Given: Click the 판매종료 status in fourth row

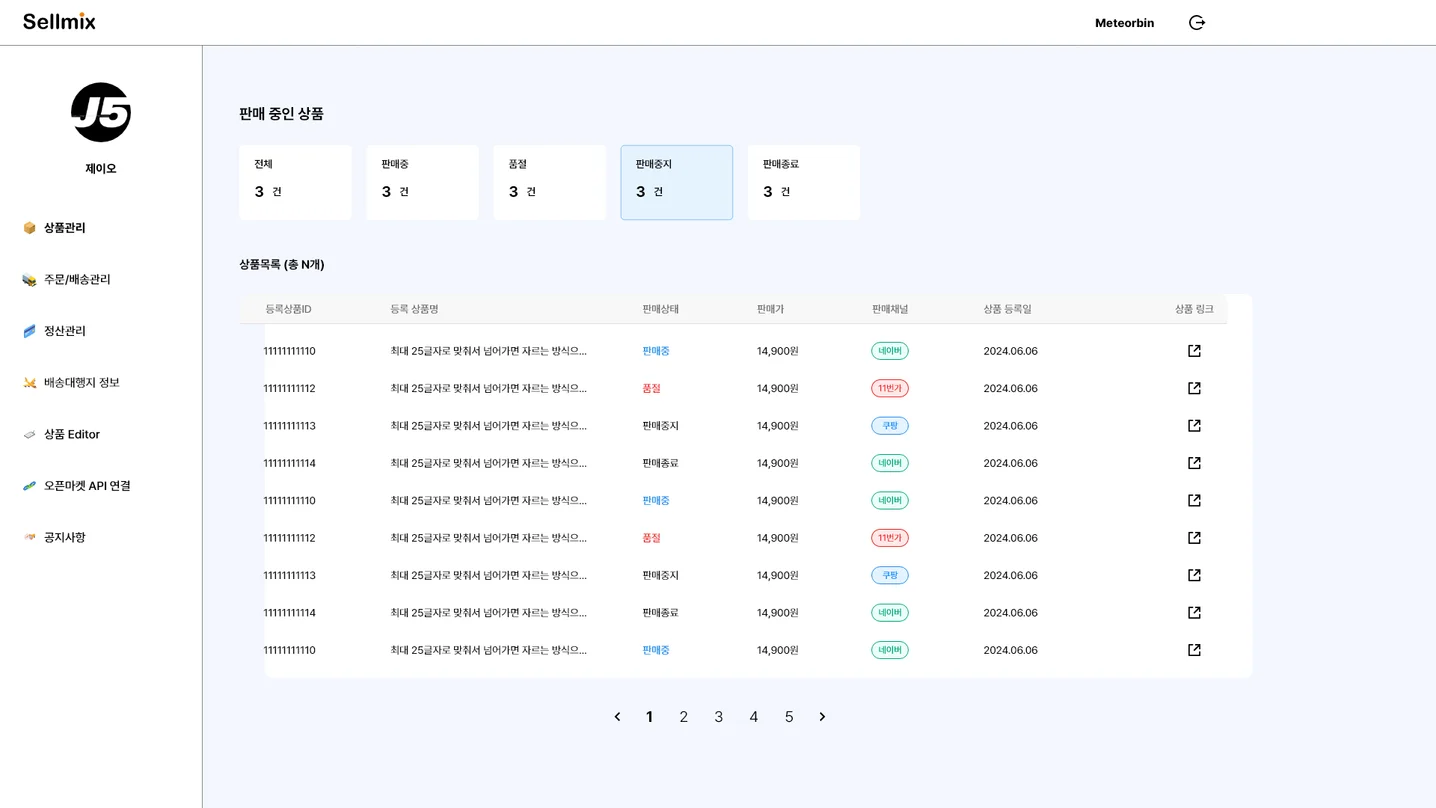Looking at the screenshot, I should (x=660, y=463).
